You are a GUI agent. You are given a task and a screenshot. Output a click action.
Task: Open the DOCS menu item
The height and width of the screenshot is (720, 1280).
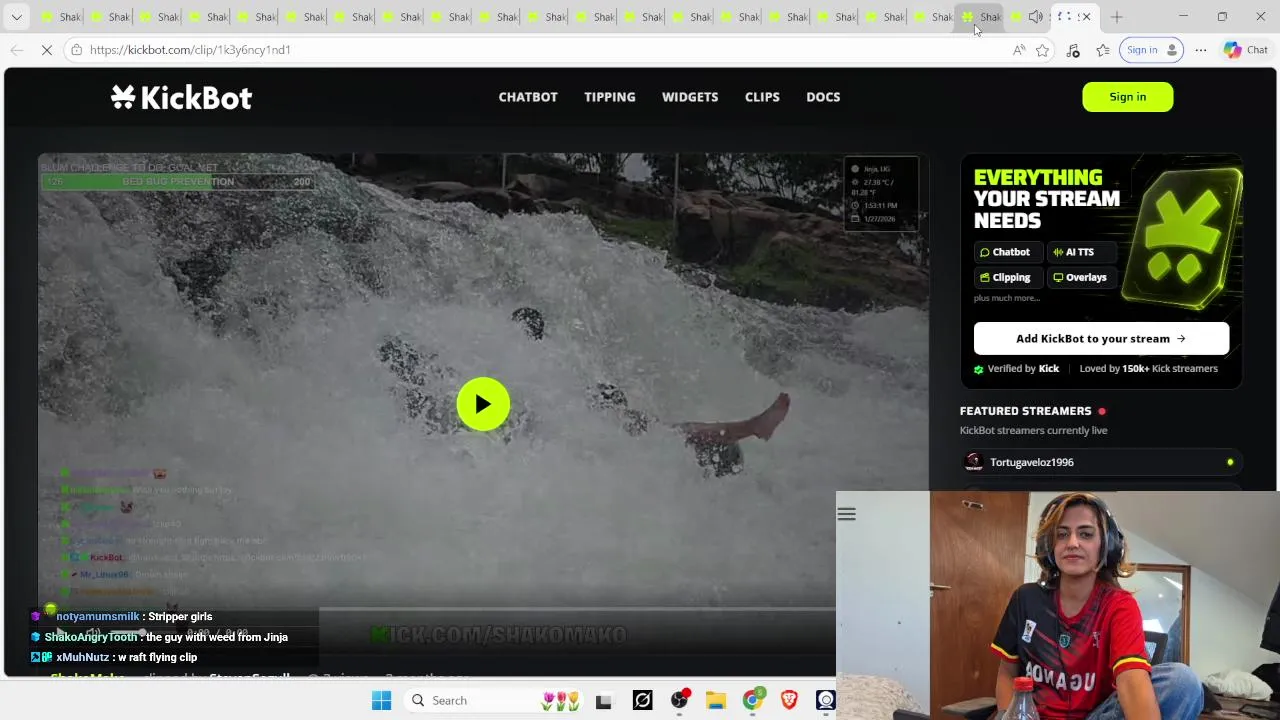(x=823, y=97)
